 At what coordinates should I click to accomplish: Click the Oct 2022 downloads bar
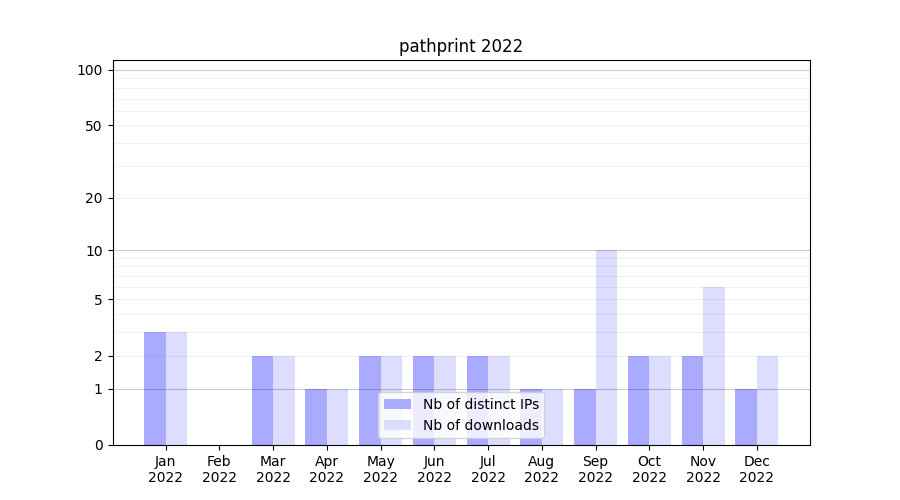[660, 400]
